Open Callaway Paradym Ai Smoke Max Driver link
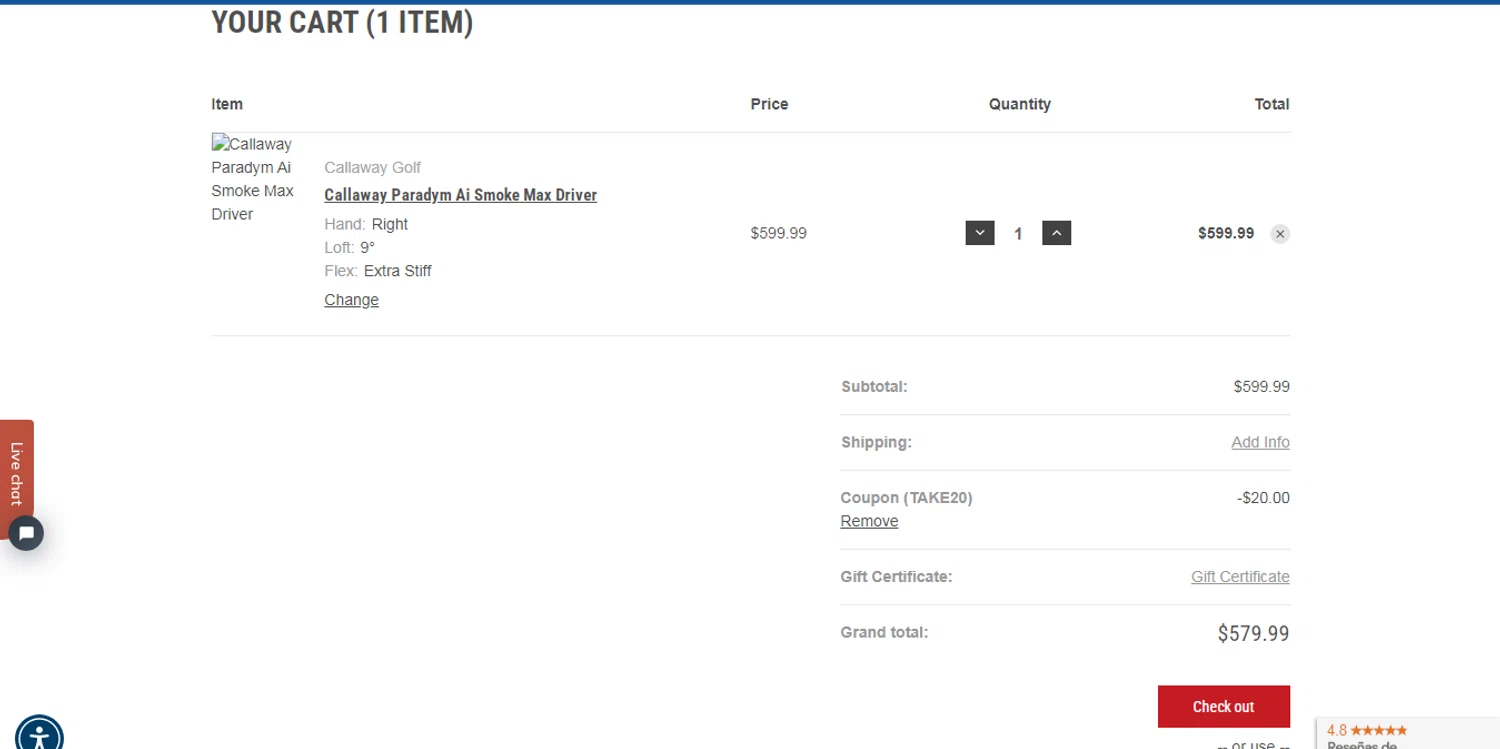Screen dimensions: 1500x749 click(460, 195)
